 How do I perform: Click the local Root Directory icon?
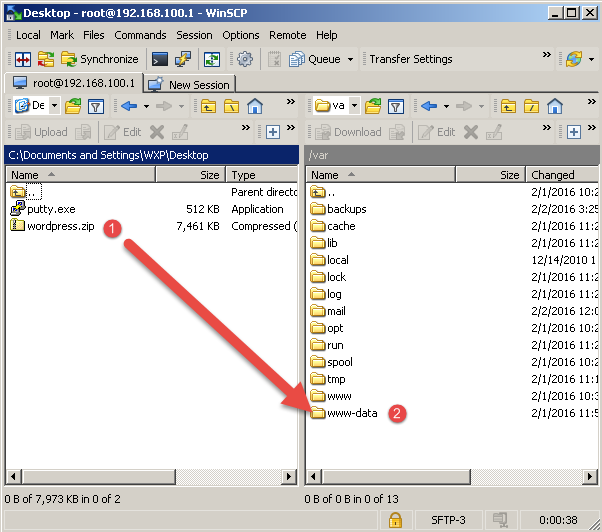(232, 106)
